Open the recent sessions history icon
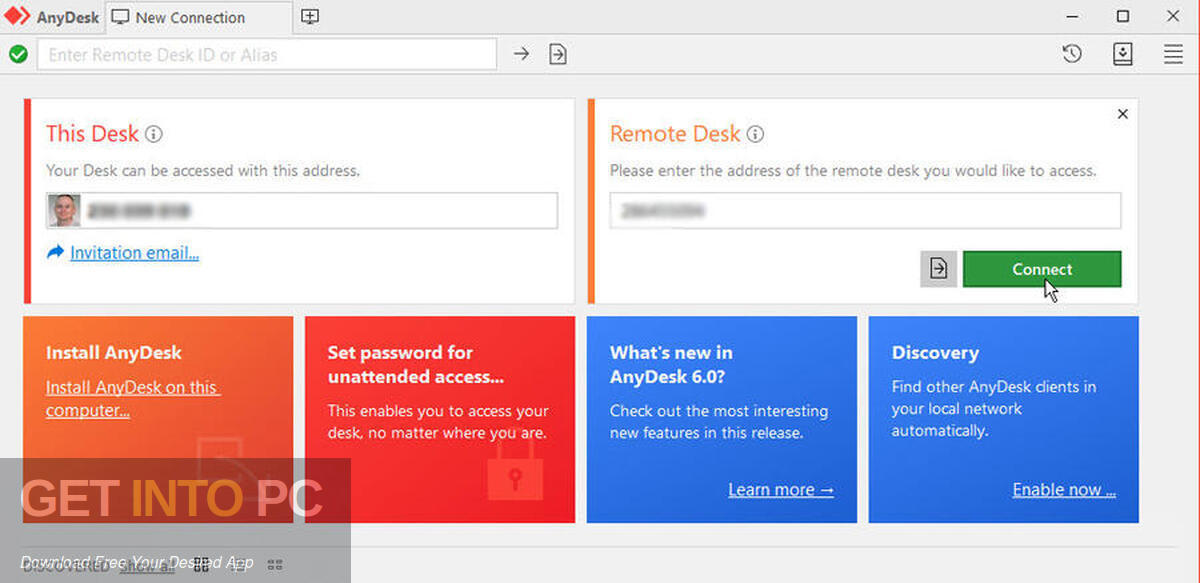The image size is (1200, 583). point(1072,54)
